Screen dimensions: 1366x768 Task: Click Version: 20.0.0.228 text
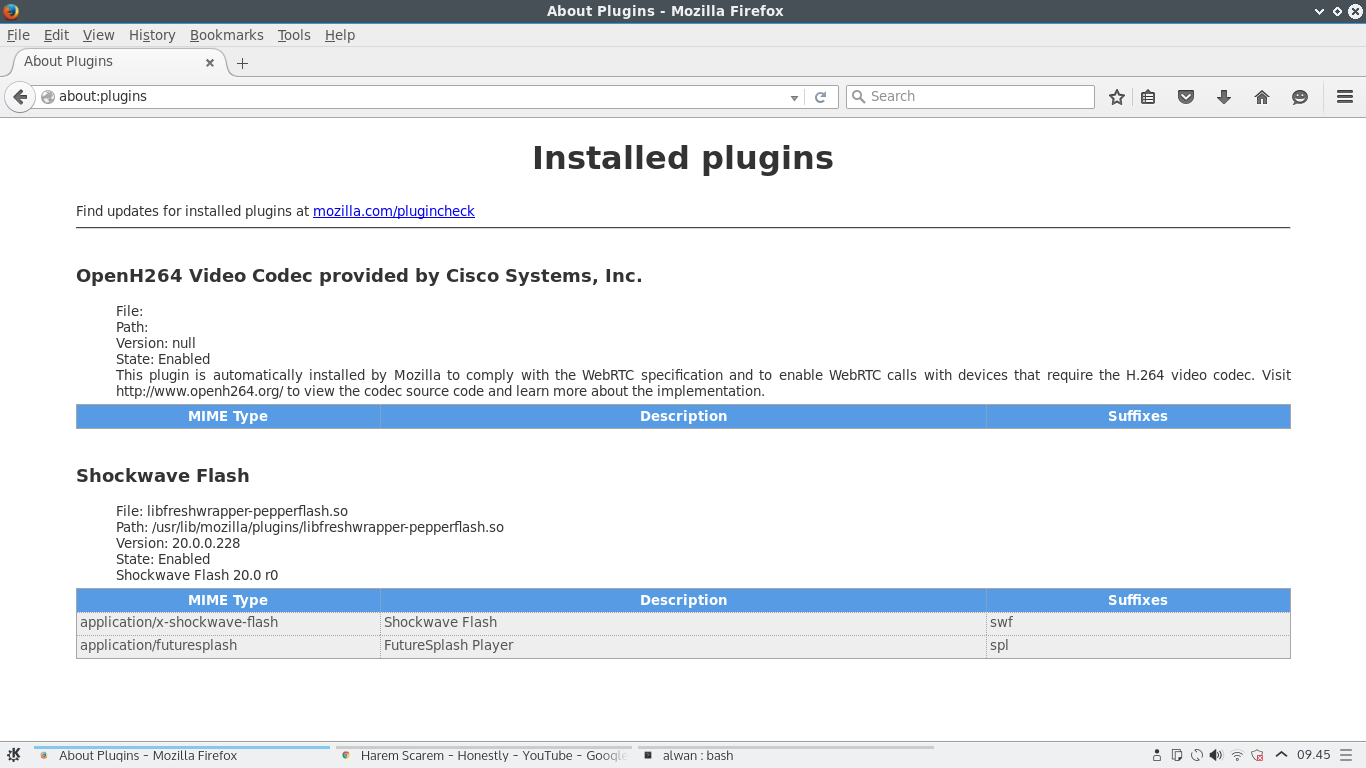(178, 543)
